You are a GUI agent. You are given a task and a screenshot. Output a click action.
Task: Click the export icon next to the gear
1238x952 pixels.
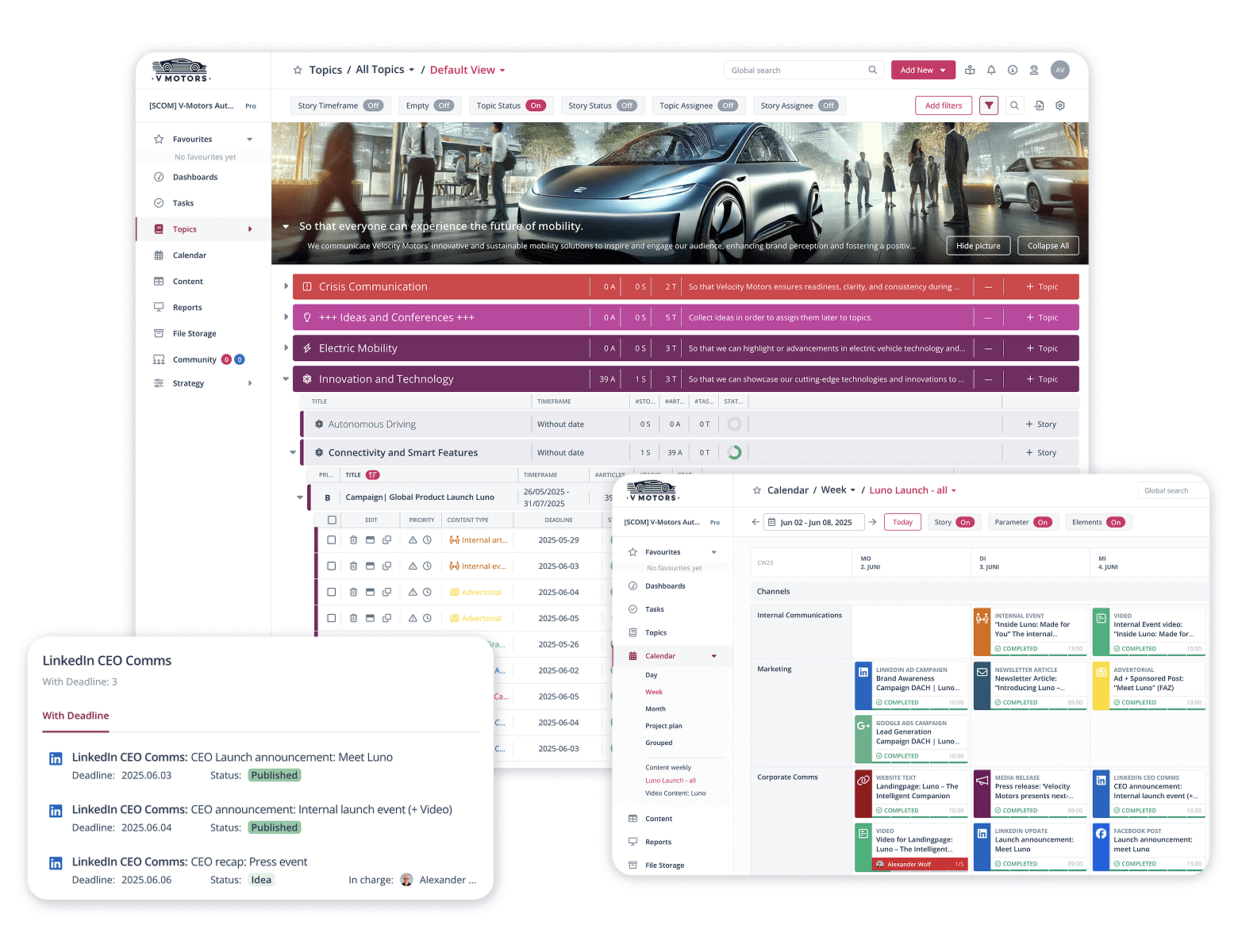pos(1039,105)
